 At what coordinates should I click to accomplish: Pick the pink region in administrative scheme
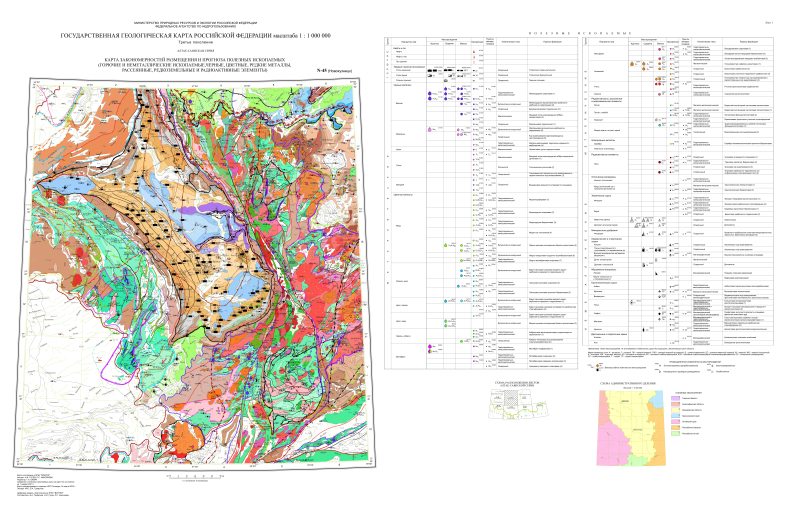point(620,430)
